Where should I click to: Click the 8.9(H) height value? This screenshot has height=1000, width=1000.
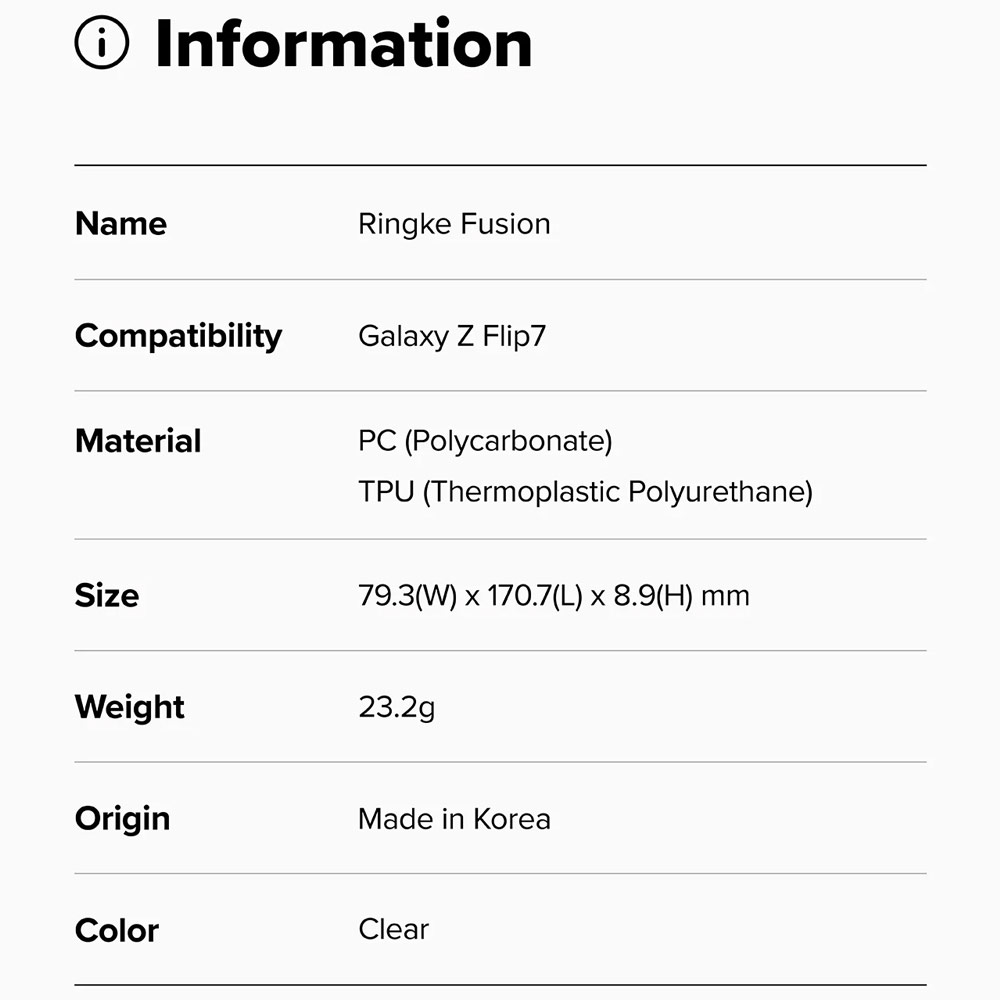(x=651, y=597)
